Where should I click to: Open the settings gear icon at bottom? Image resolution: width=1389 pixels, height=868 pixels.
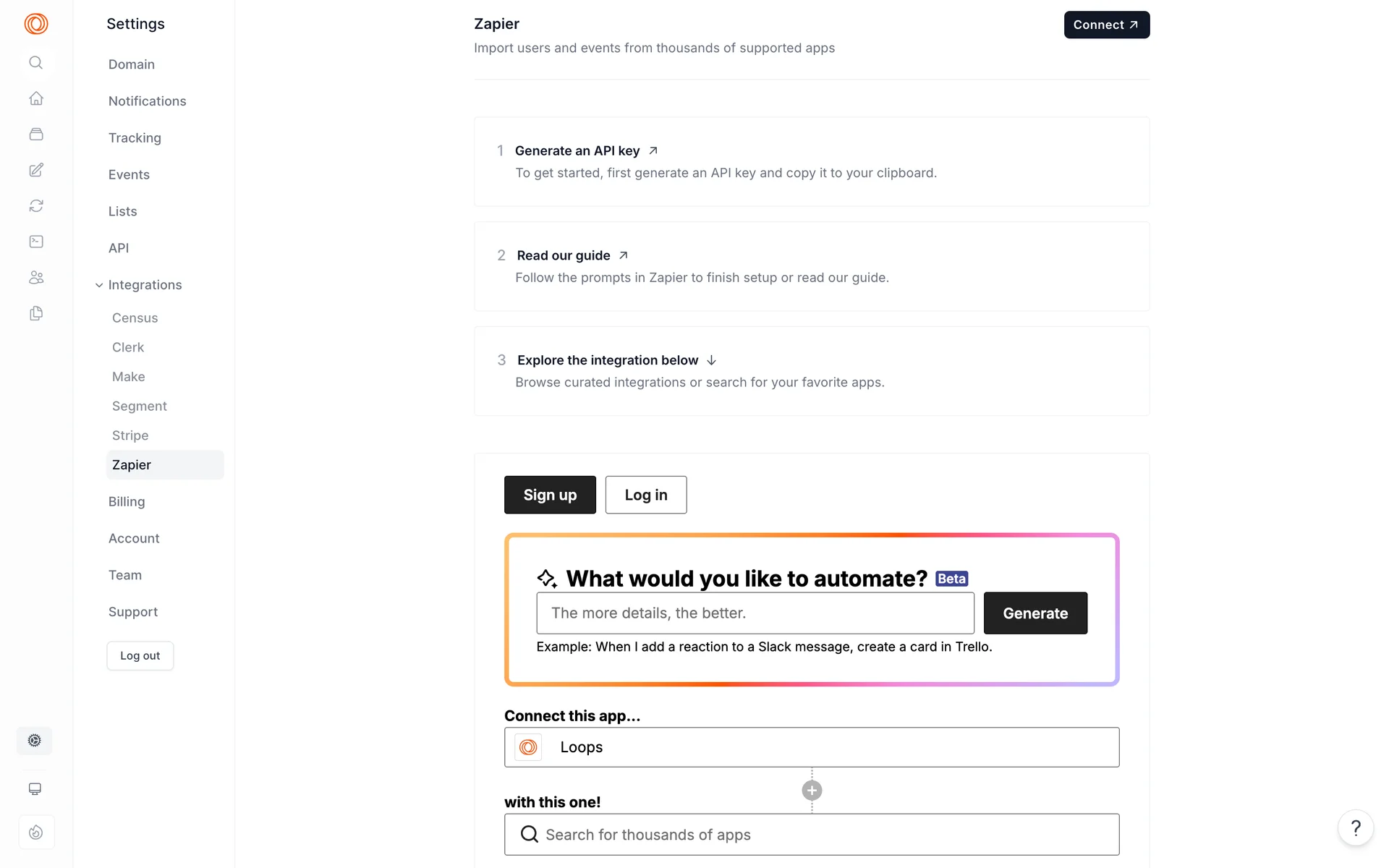coord(35,741)
